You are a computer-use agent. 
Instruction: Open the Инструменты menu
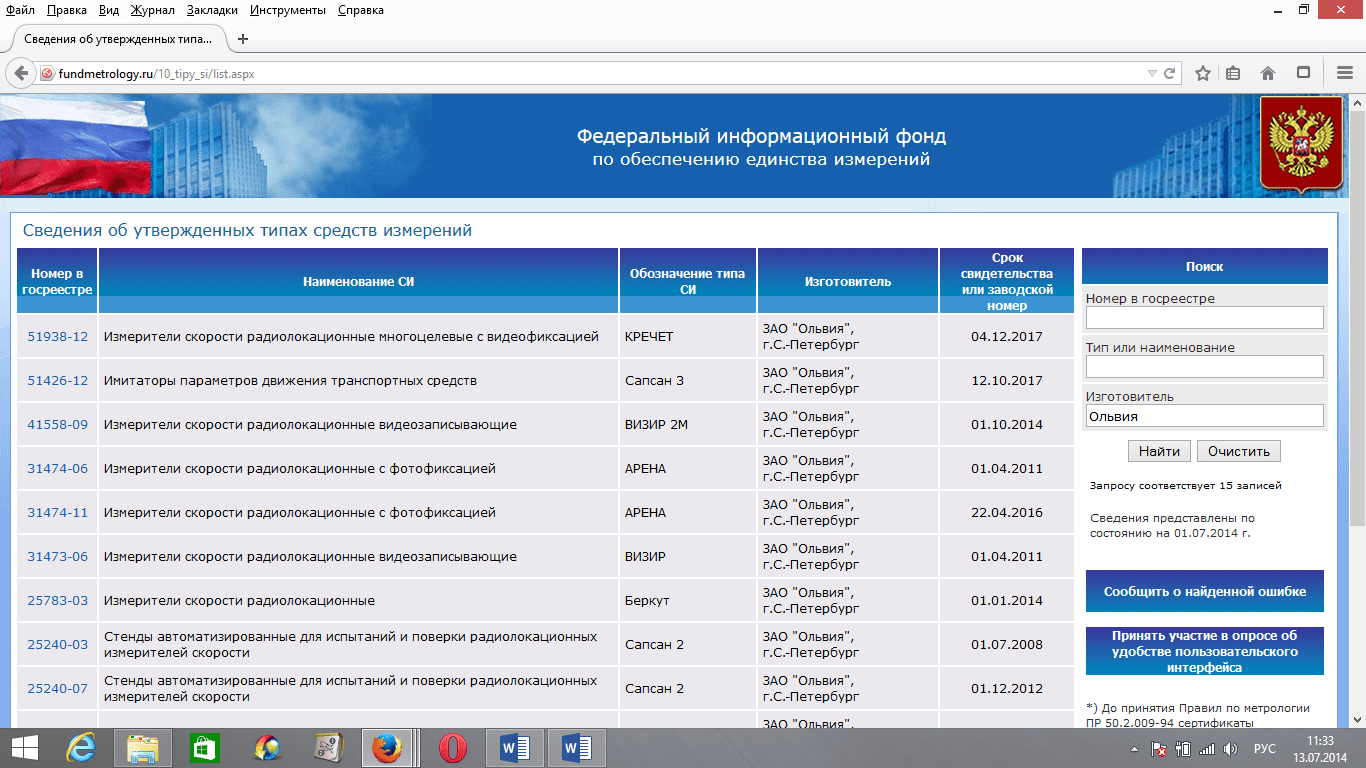coord(288,10)
